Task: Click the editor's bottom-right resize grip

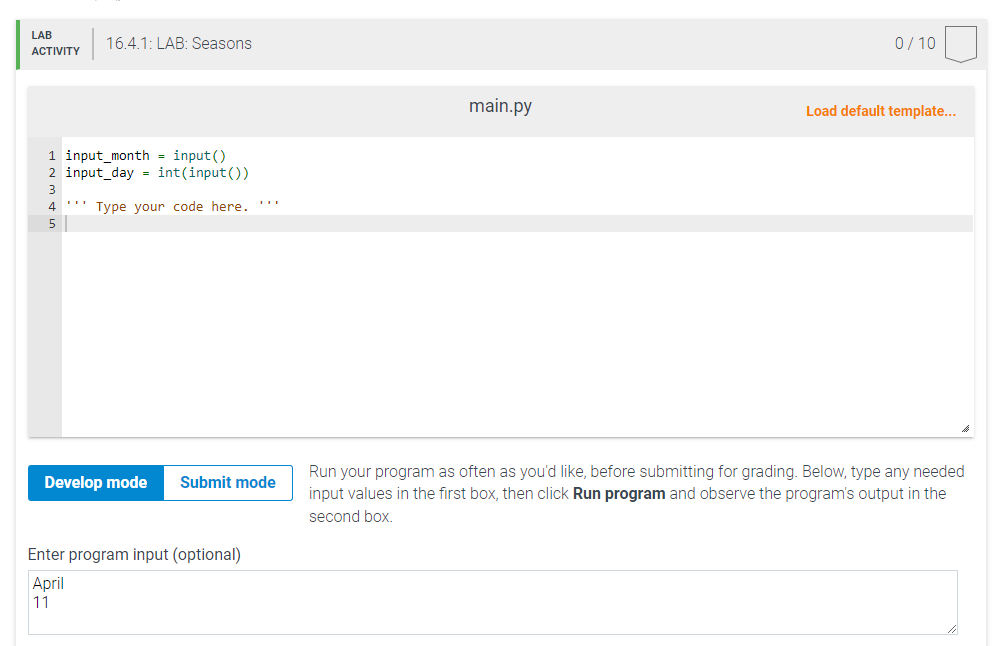Action: pyautogui.click(x=966, y=428)
